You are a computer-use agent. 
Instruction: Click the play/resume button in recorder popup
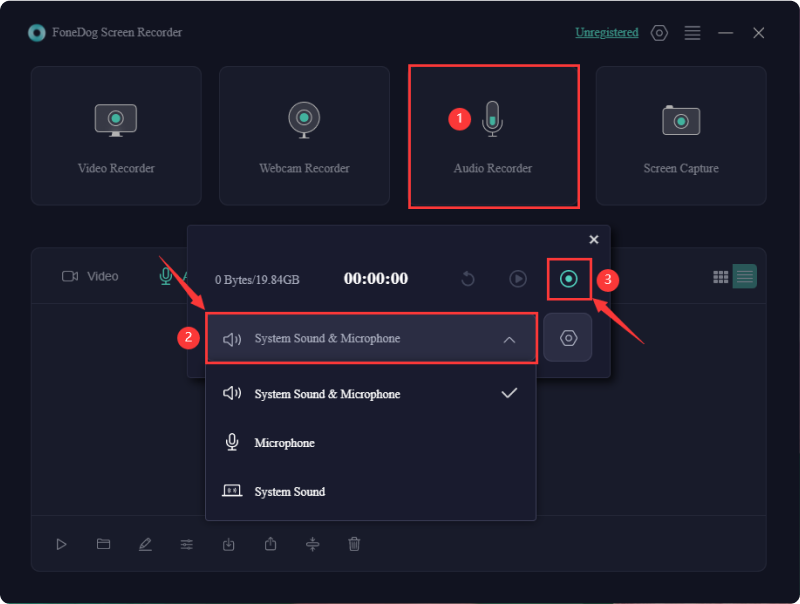pyautogui.click(x=518, y=279)
